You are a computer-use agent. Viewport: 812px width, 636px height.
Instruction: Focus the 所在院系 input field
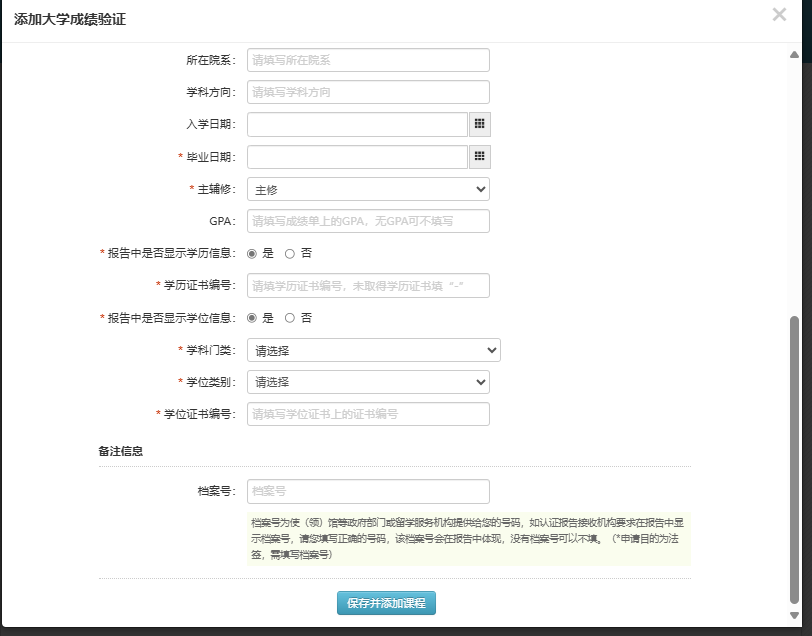click(x=368, y=60)
